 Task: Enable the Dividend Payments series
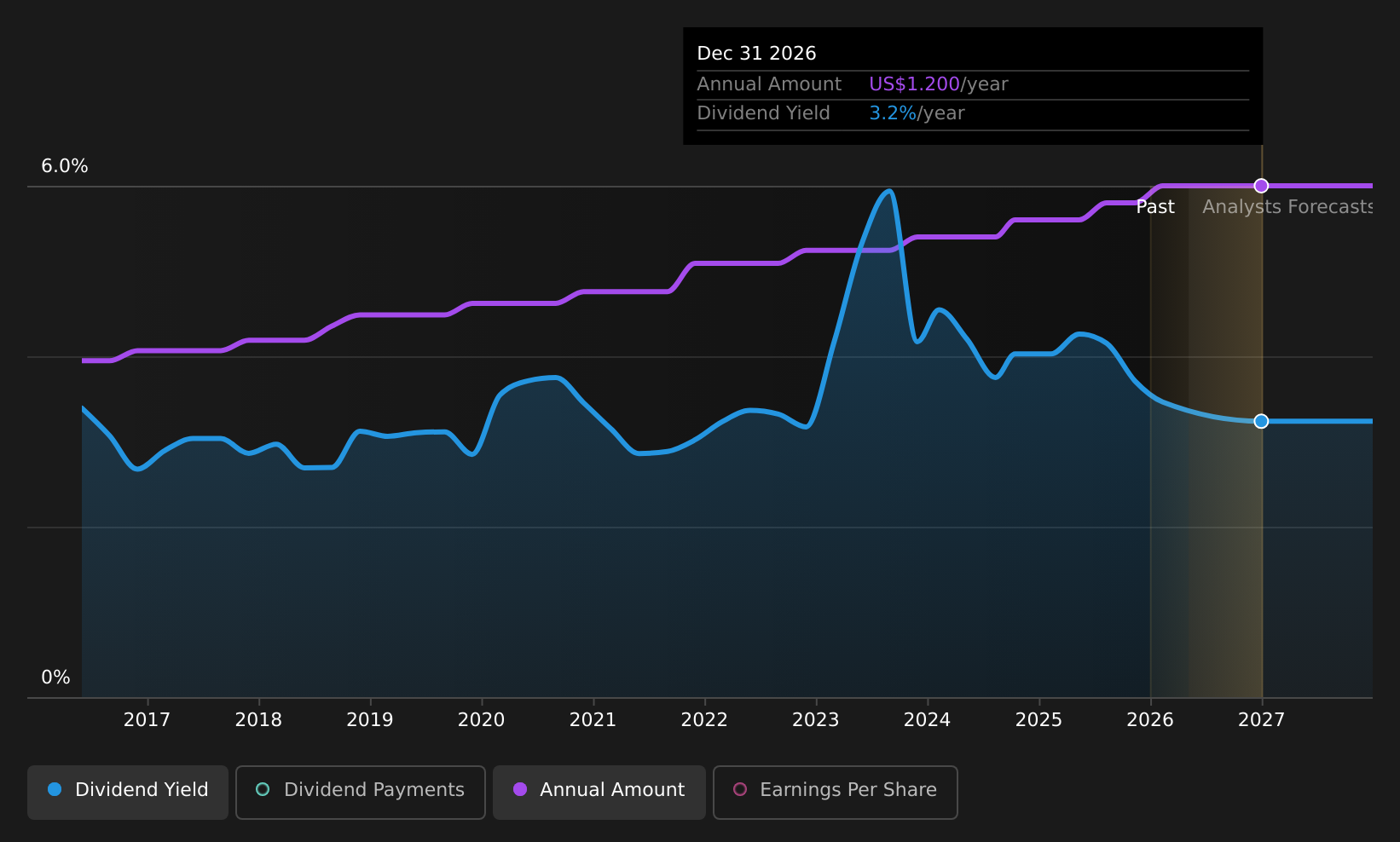point(361,793)
